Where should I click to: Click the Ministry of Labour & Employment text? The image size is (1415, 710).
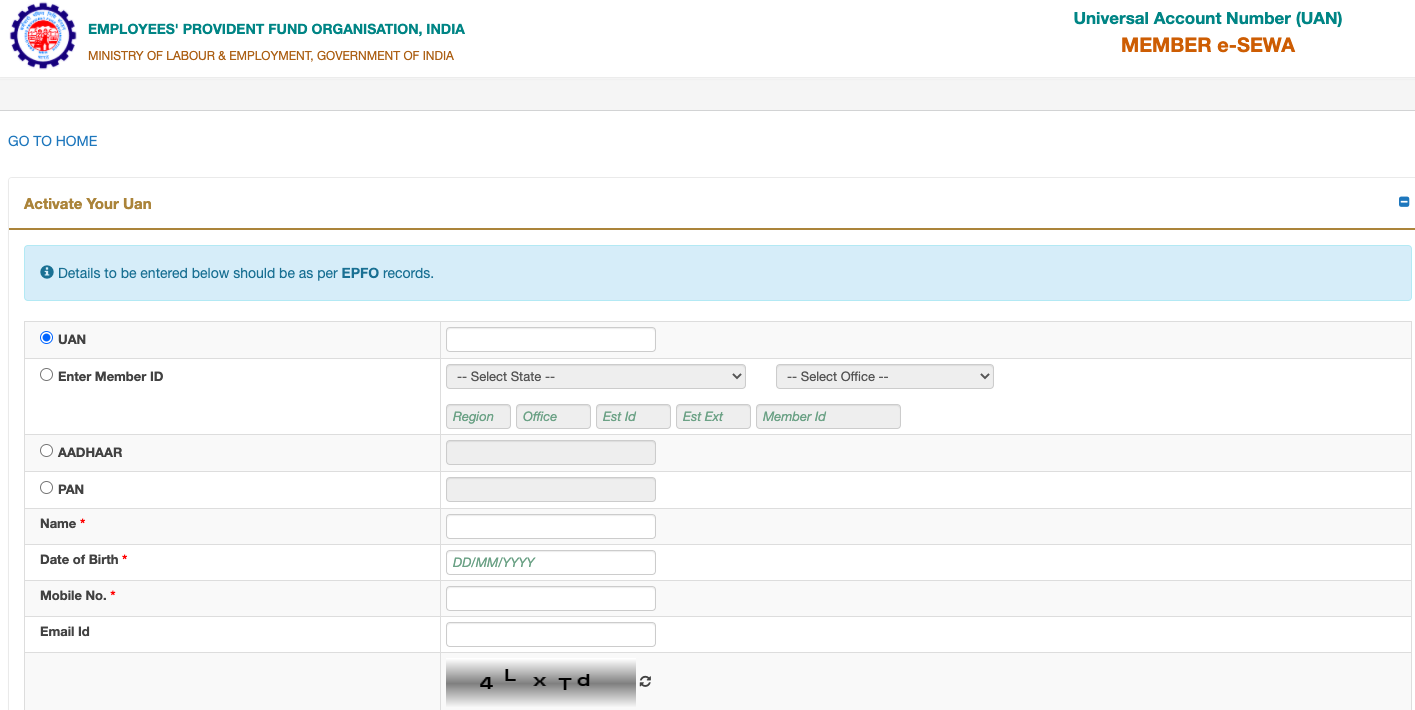[x=271, y=56]
